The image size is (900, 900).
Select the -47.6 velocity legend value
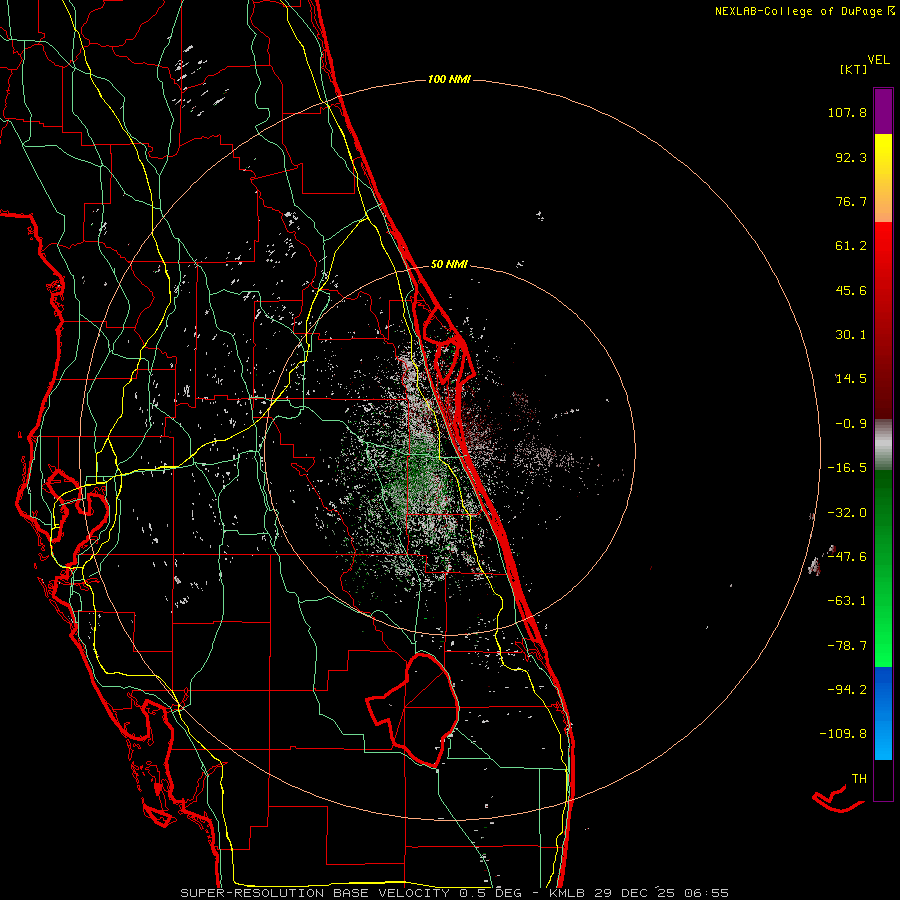coord(847,557)
